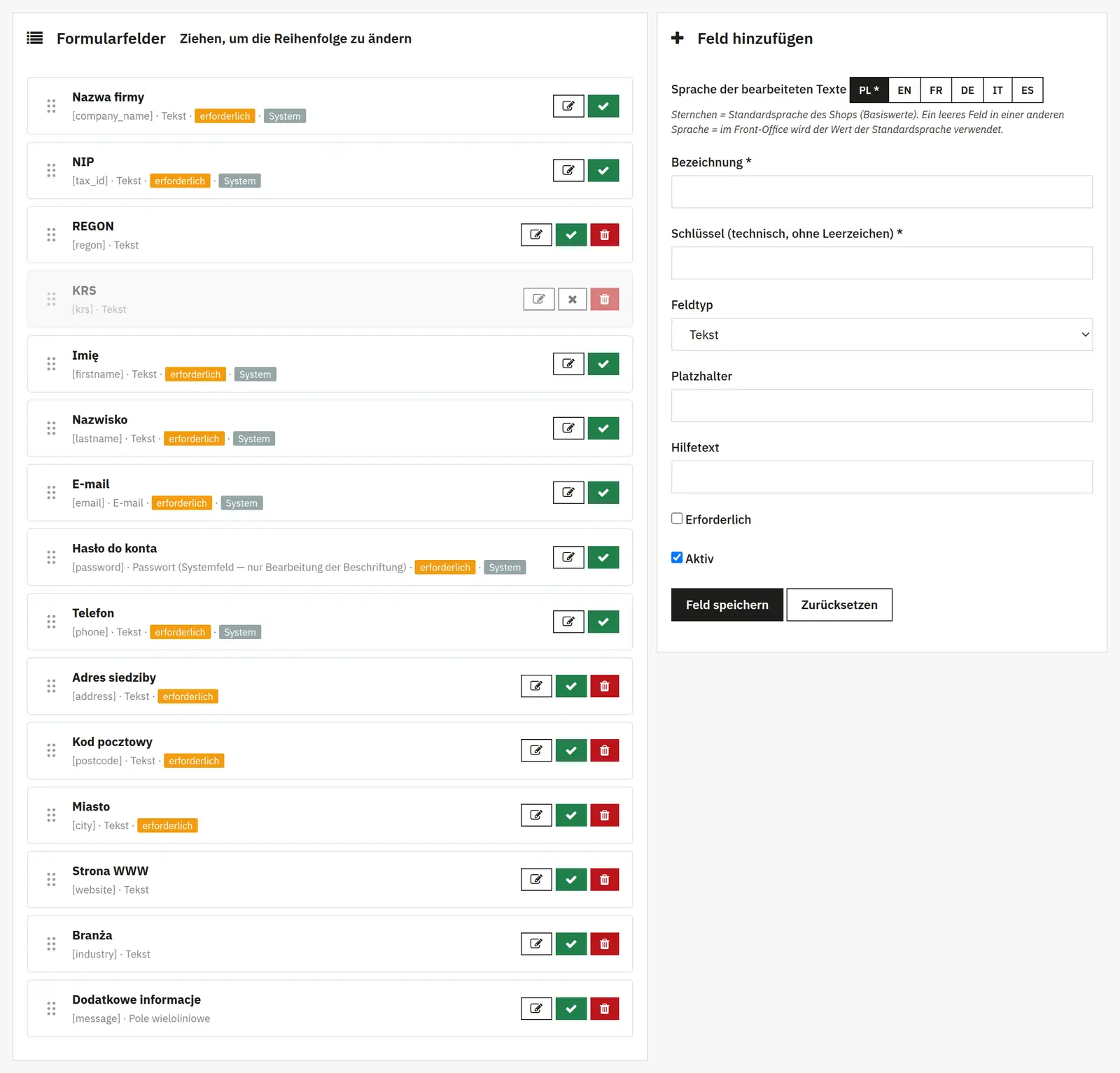Edit the Hasło do konta field
The image size is (1120, 1073).
pos(568,557)
